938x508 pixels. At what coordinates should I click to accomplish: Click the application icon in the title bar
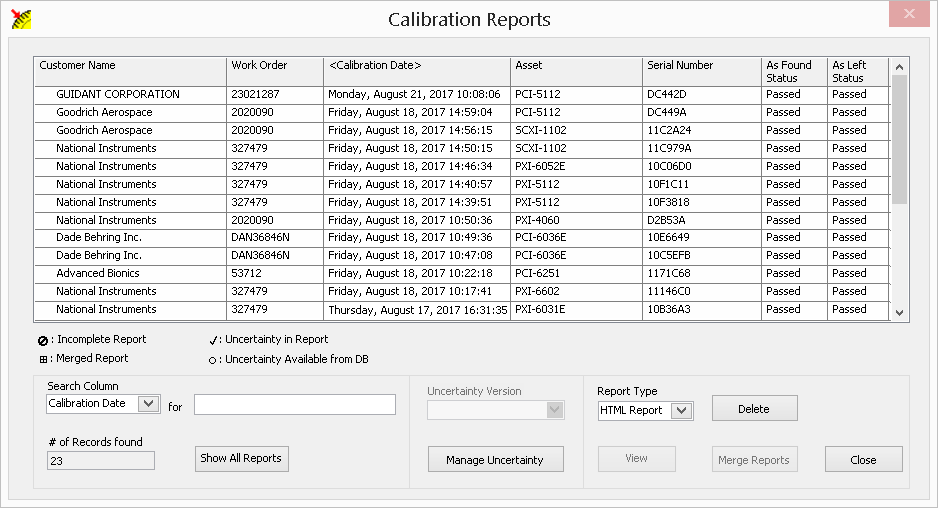point(20,18)
